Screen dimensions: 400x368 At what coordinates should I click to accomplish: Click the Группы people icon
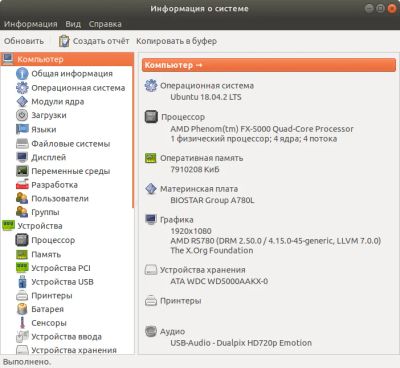click(x=22, y=212)
